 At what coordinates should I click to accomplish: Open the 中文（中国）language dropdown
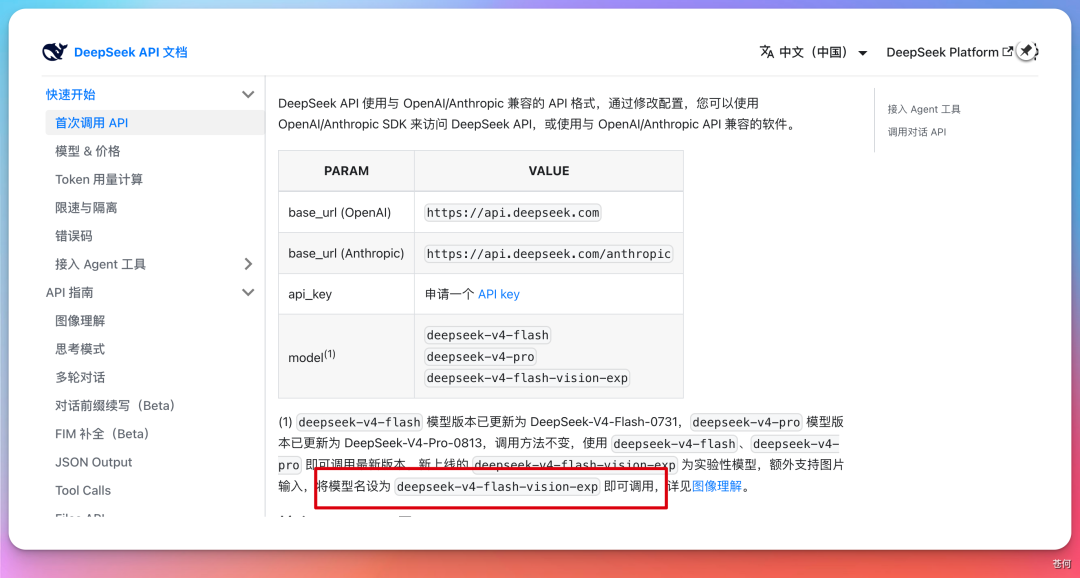[813, 52]
